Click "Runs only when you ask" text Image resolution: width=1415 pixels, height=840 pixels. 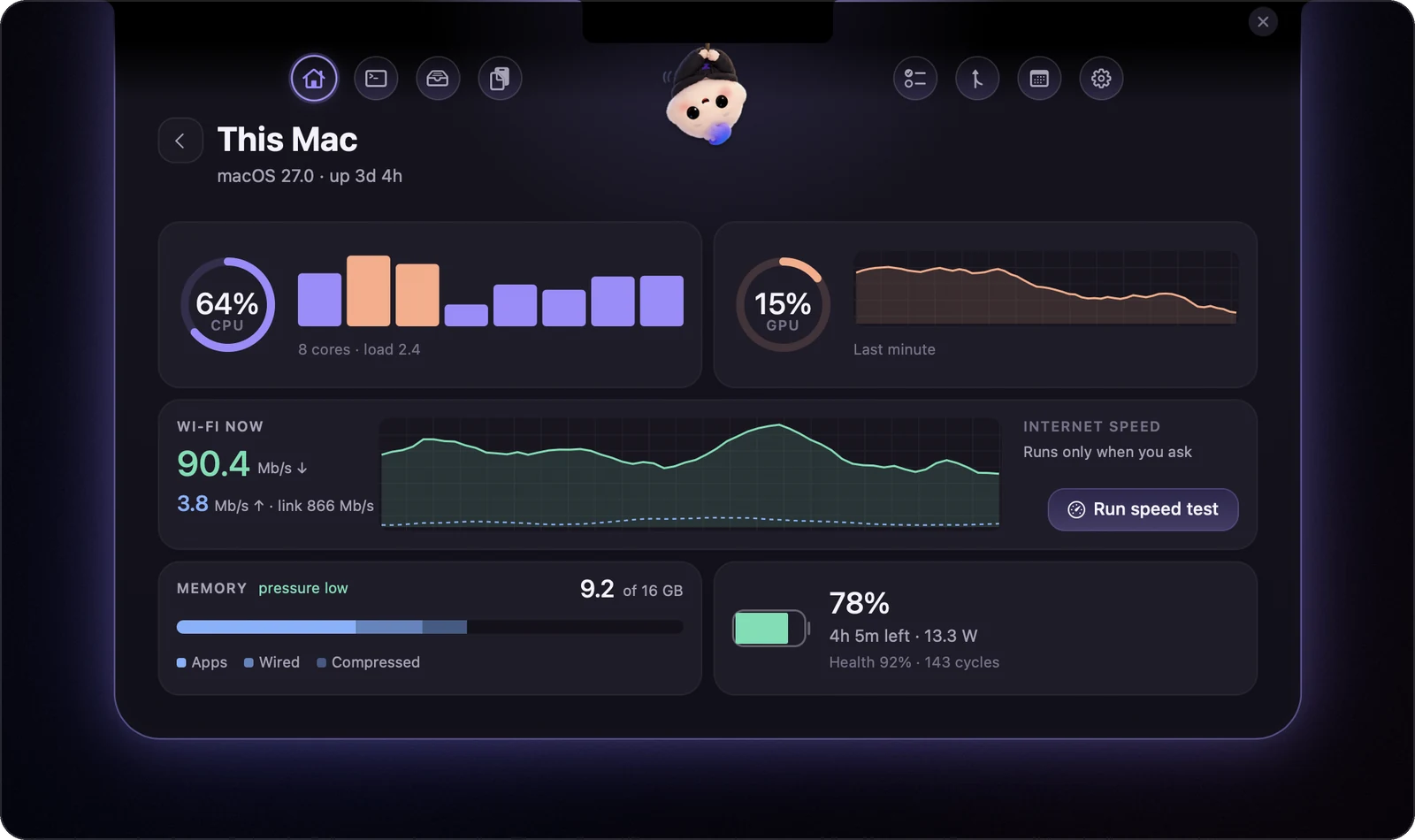click(1107, 452)
